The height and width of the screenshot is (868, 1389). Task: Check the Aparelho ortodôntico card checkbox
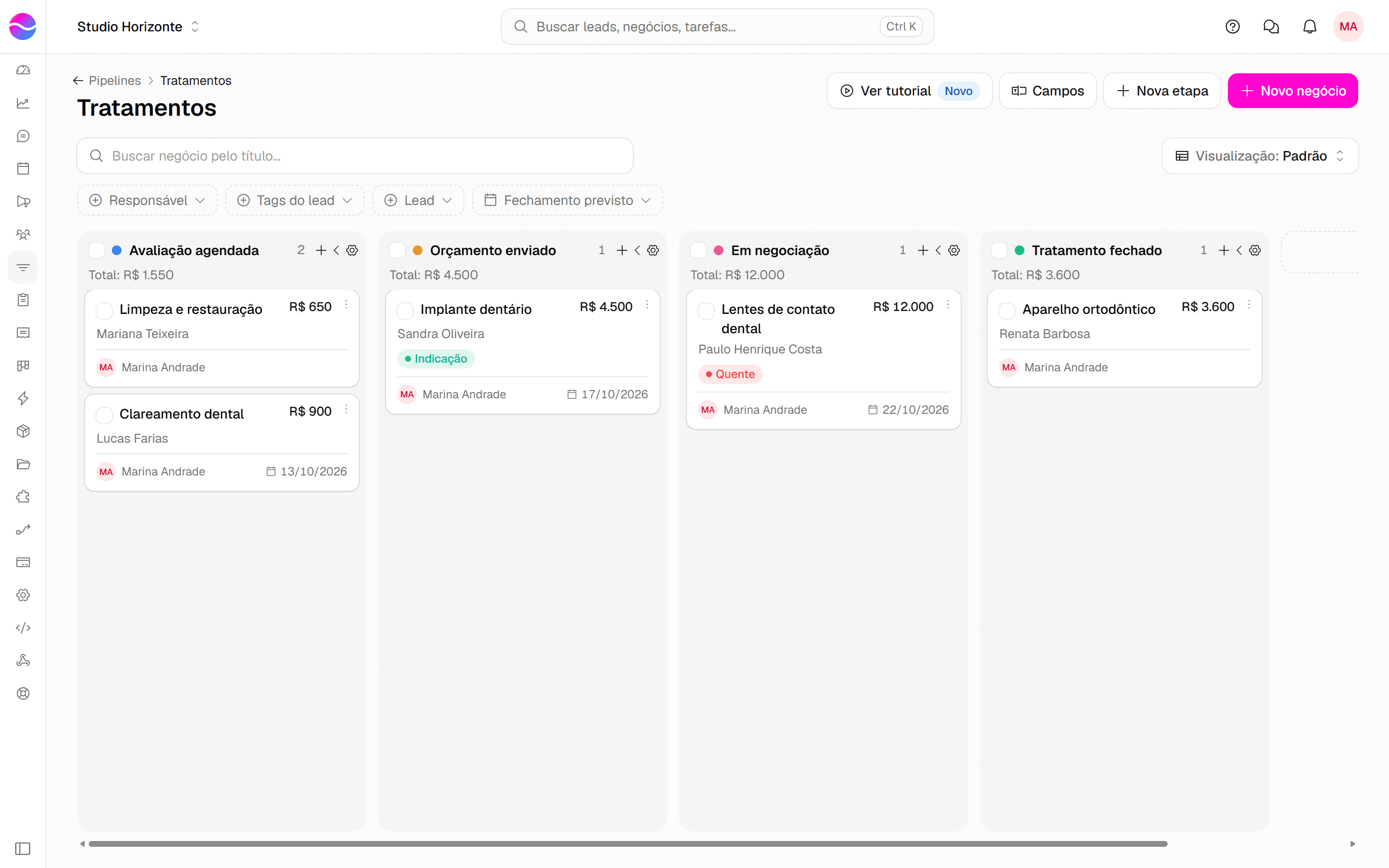coord(1007,311)
